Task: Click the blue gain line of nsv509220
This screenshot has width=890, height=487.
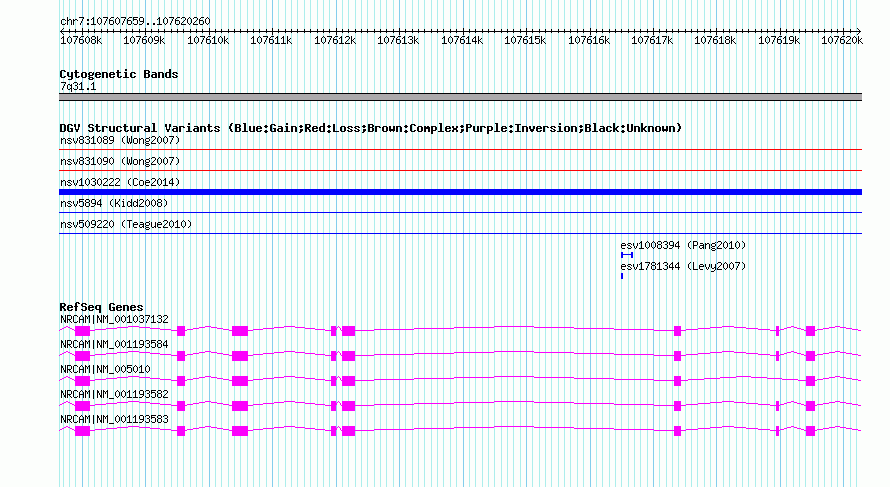Action: click(460, 234)
